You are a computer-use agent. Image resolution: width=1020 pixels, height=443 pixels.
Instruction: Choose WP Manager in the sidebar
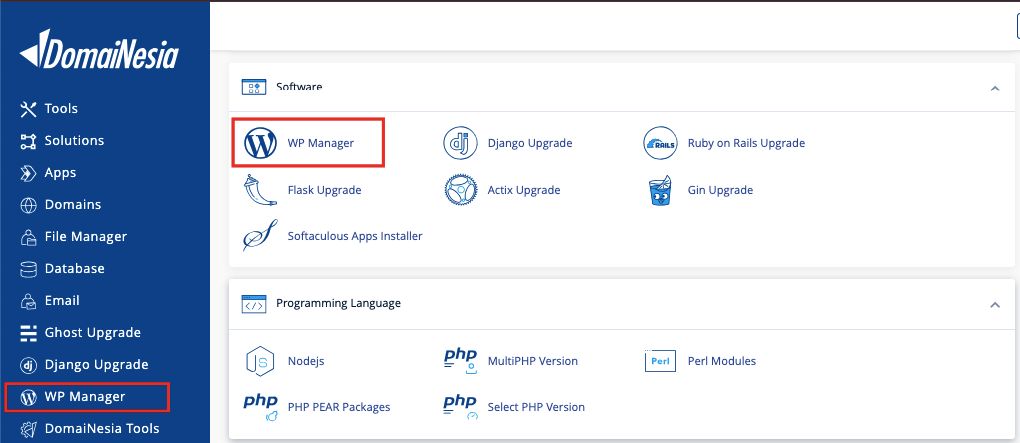85,397
